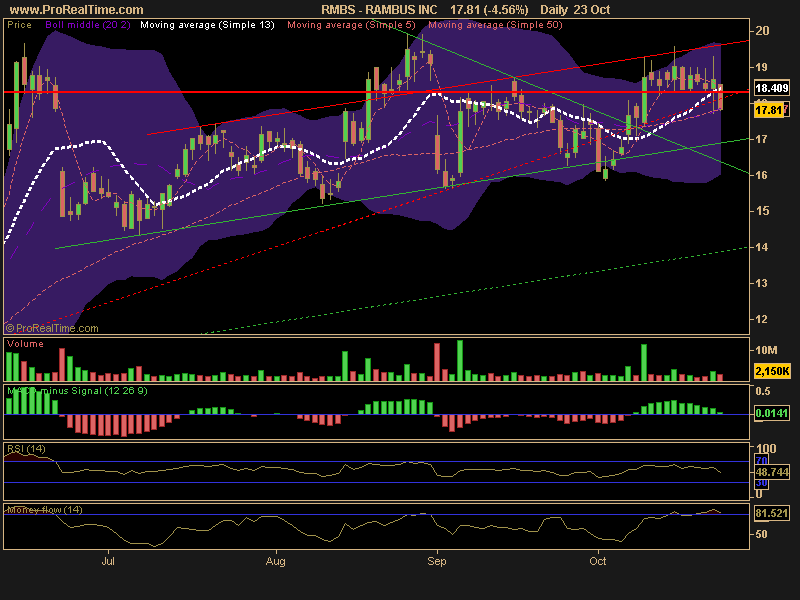Click the Volume panel label
Image resolution: width=800 pixels, height=600 pixels.
click(26, 344)
